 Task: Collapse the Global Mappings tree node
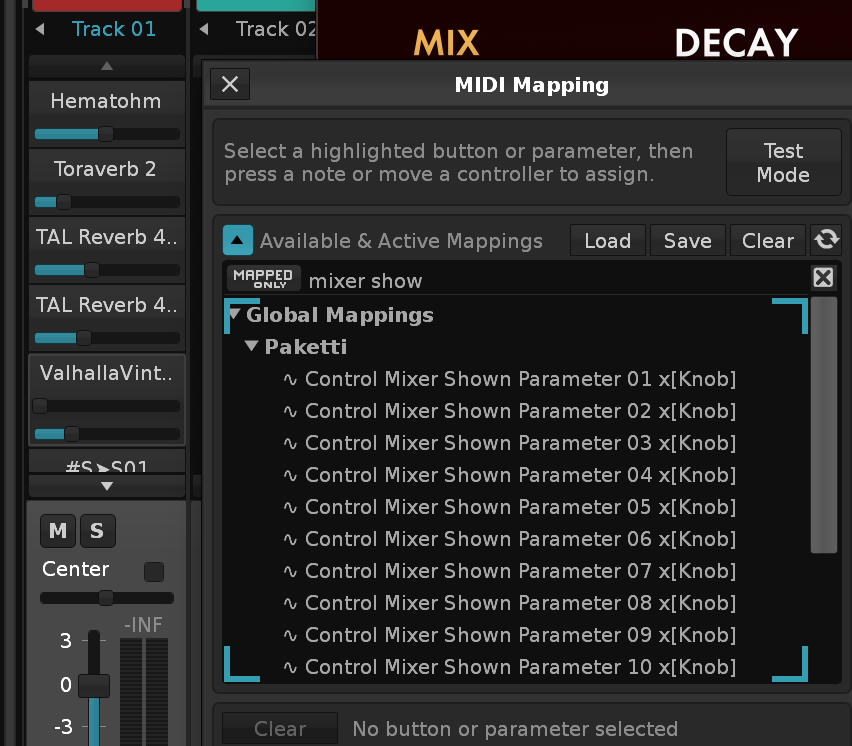[x=235, y=315]
